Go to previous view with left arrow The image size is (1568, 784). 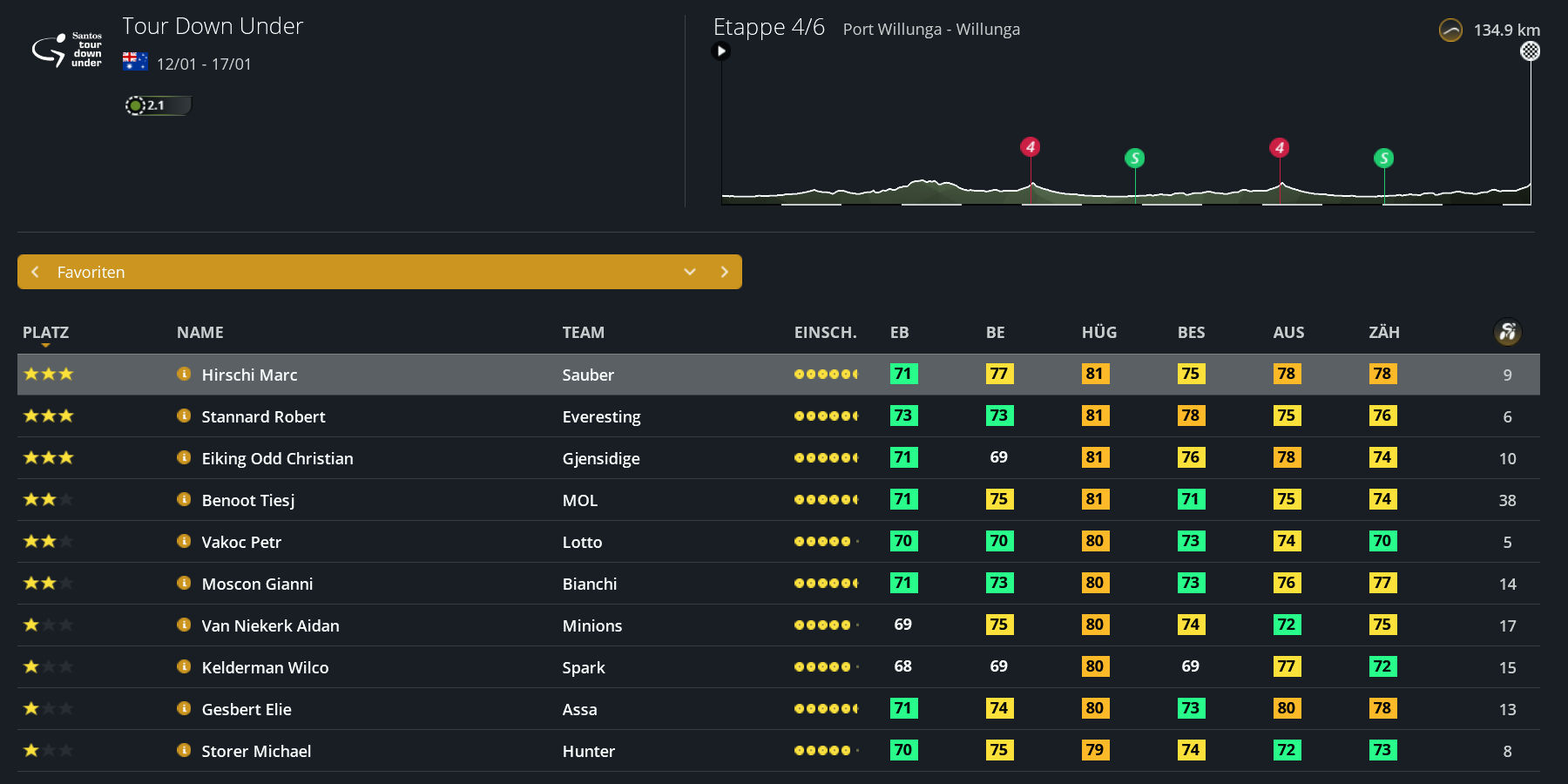tap(36, 272)
